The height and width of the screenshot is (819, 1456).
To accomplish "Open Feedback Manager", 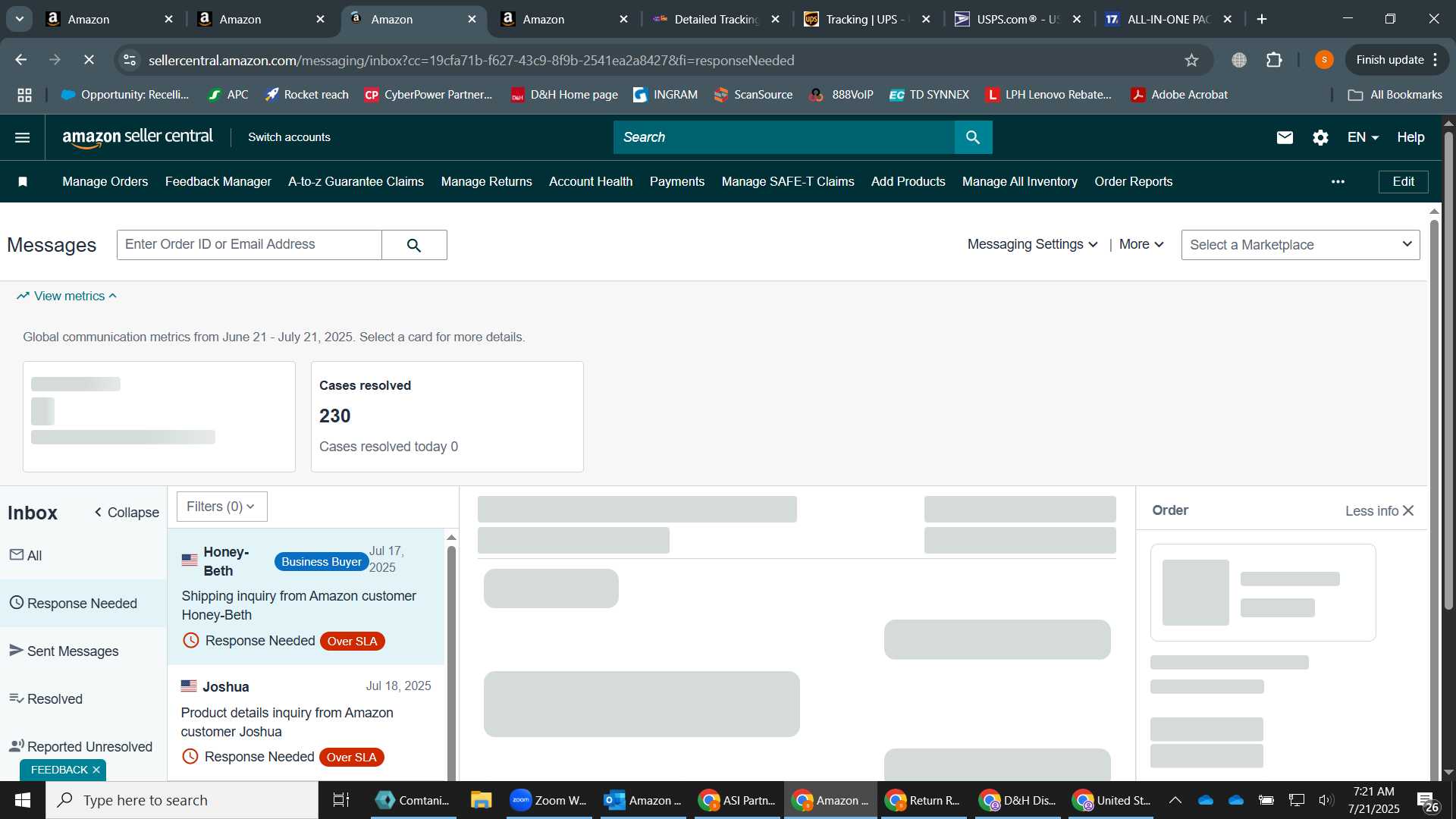I will tap(218, 181).
